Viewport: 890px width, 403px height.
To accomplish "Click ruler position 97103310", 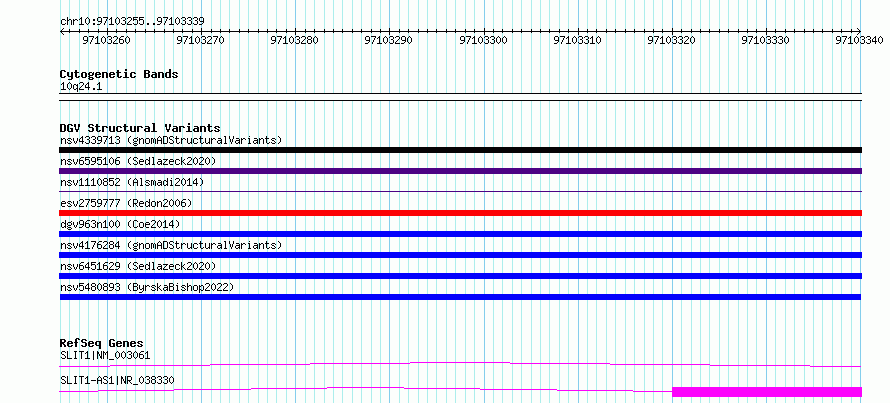I will point(578,40).
